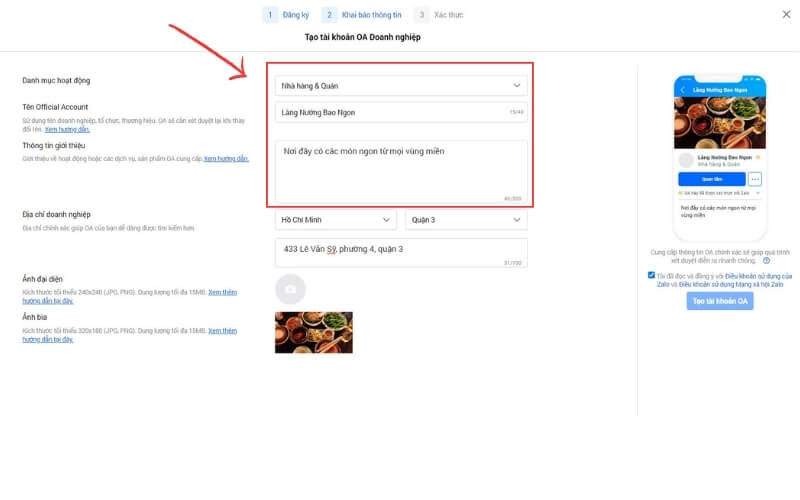This screenshot has height=500, width=800.
Task: Click the Danh mục hoạt động label
Action: tap(56, 81)
